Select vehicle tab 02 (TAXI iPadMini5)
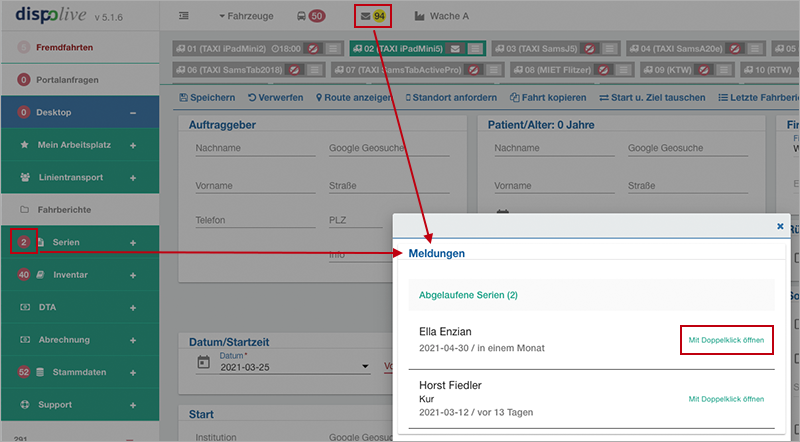The image size is (800, 442). tap(399, 48)
